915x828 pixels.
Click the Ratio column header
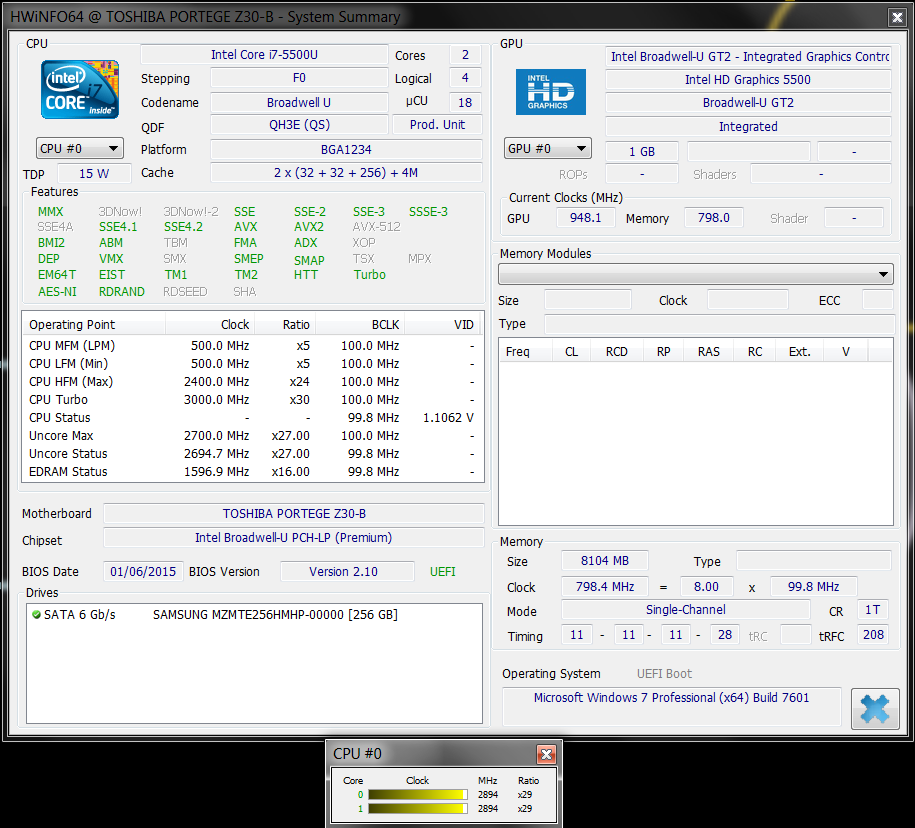[285, 324]
